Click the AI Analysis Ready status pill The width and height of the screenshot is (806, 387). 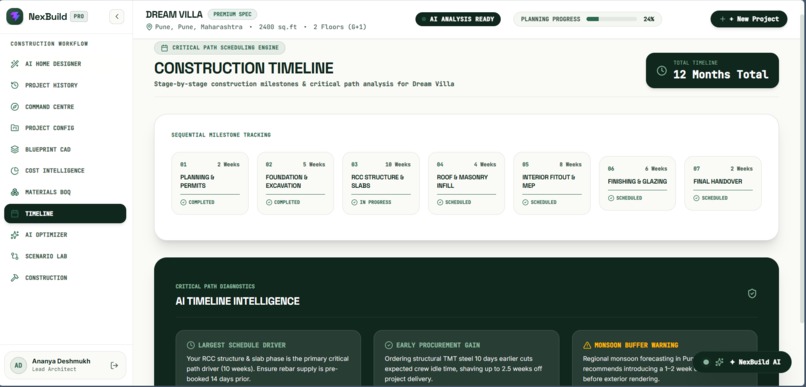point(458,19)
